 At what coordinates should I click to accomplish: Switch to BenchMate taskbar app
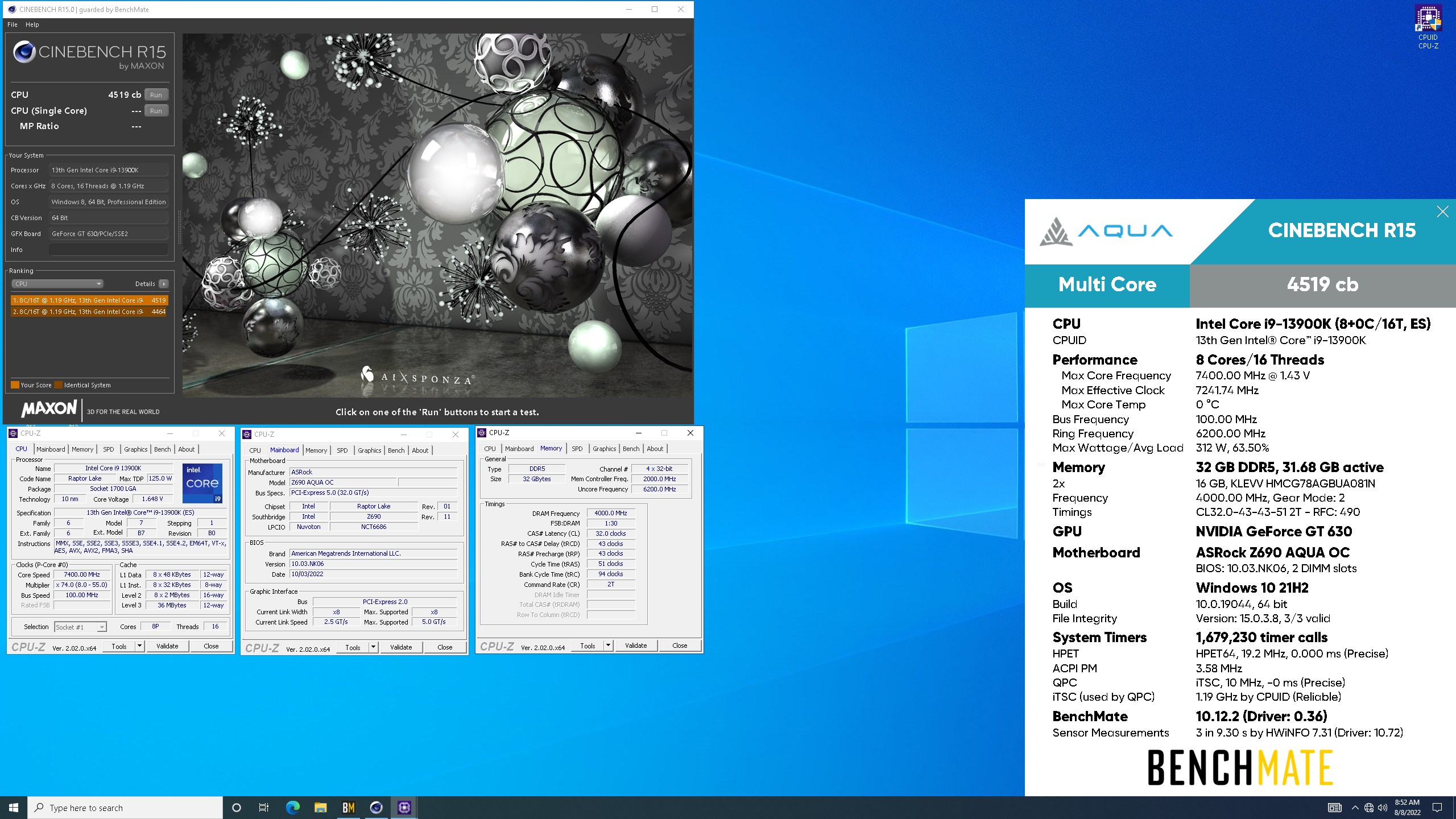pyautogui.click(x=349, y=808)
